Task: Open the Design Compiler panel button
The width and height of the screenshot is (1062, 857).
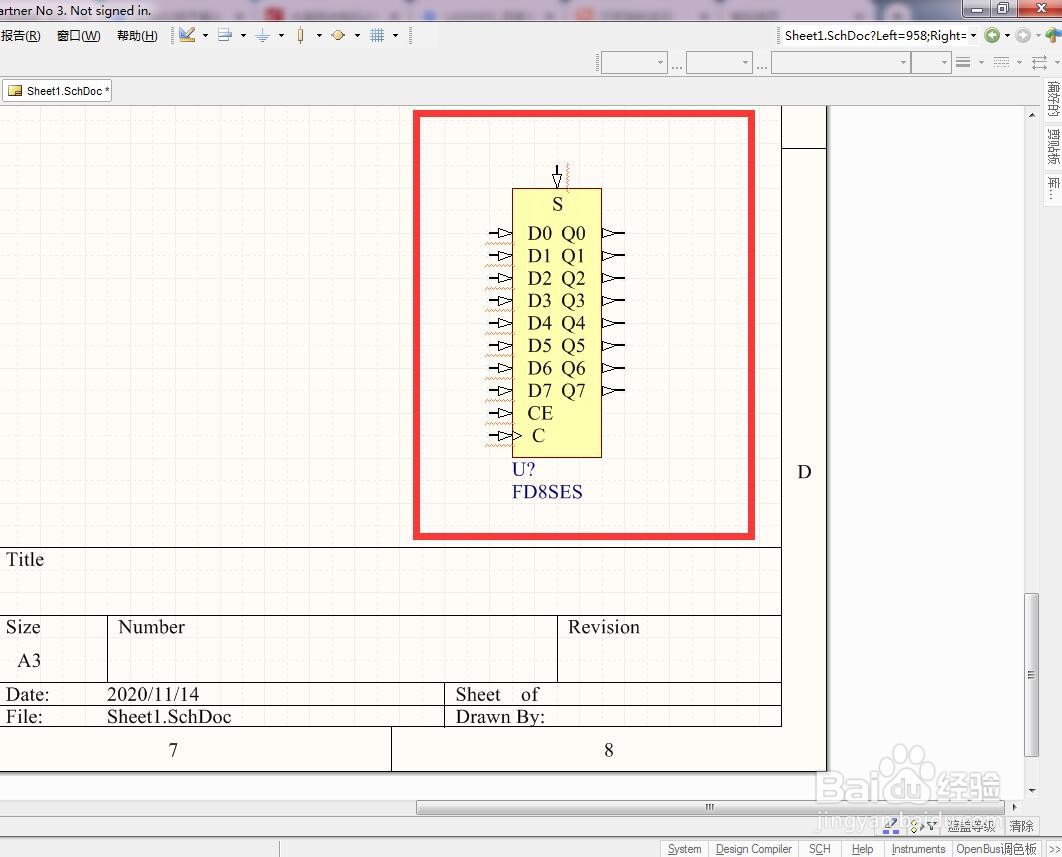Action: (x=753, y=849)
